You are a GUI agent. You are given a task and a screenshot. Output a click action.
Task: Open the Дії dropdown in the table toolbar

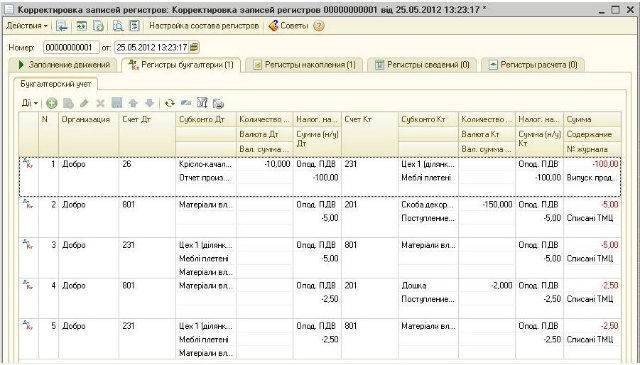pyautogui.click(x=30, y=103)
